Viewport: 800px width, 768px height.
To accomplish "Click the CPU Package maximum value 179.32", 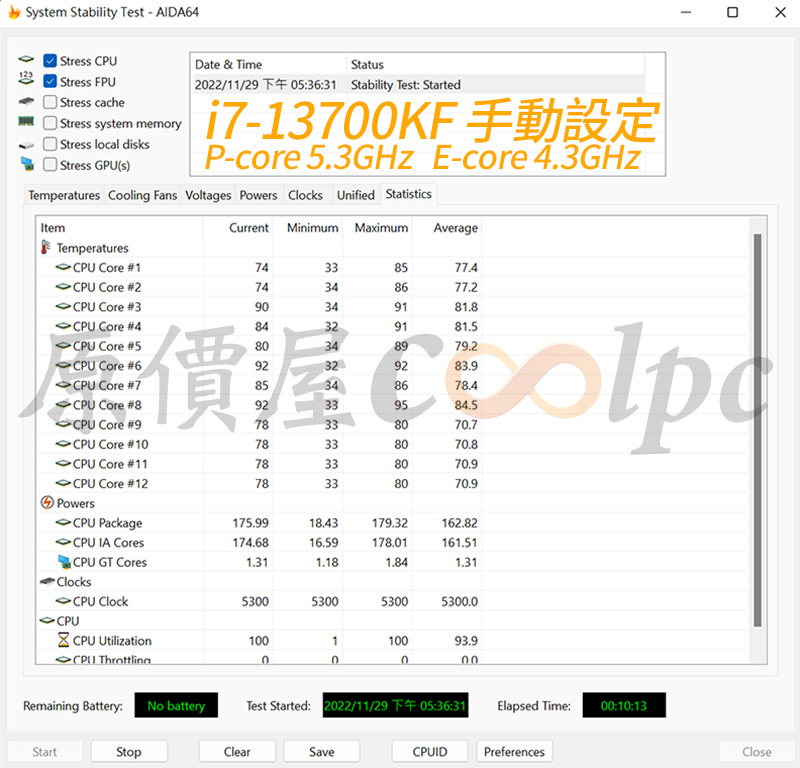I will point(390,523).
